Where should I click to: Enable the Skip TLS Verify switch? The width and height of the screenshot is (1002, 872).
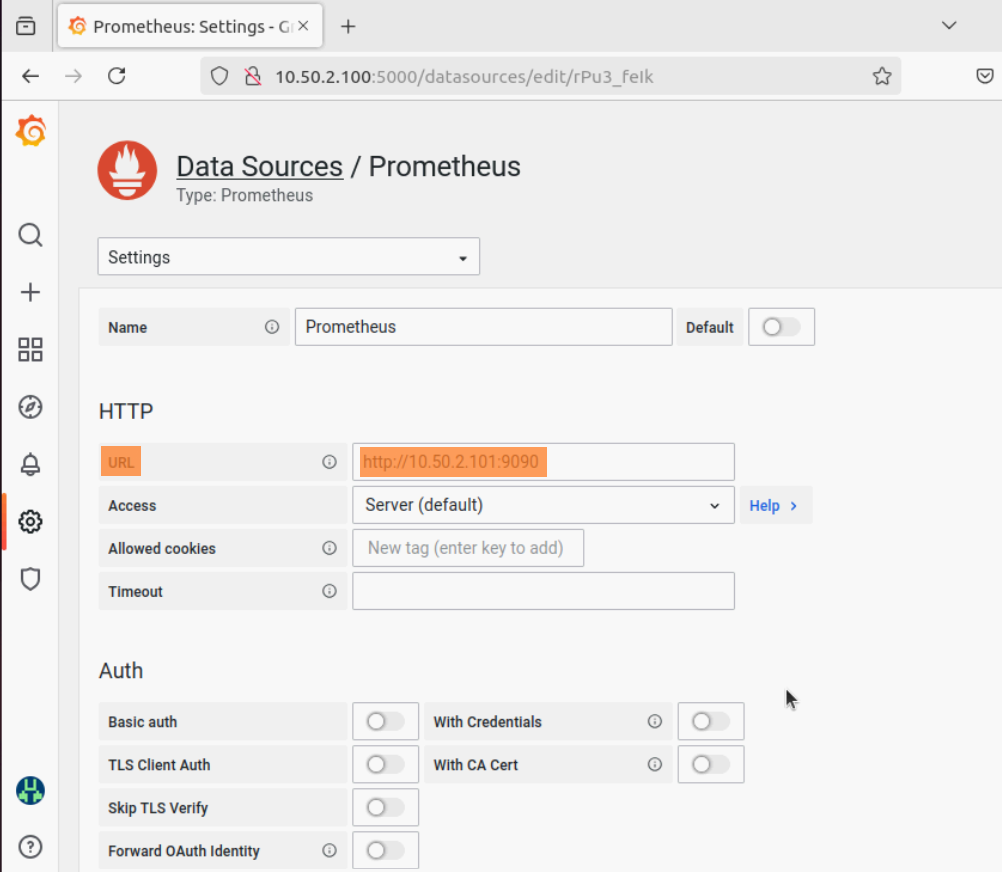pyautogui.click(x=385, y=807)
